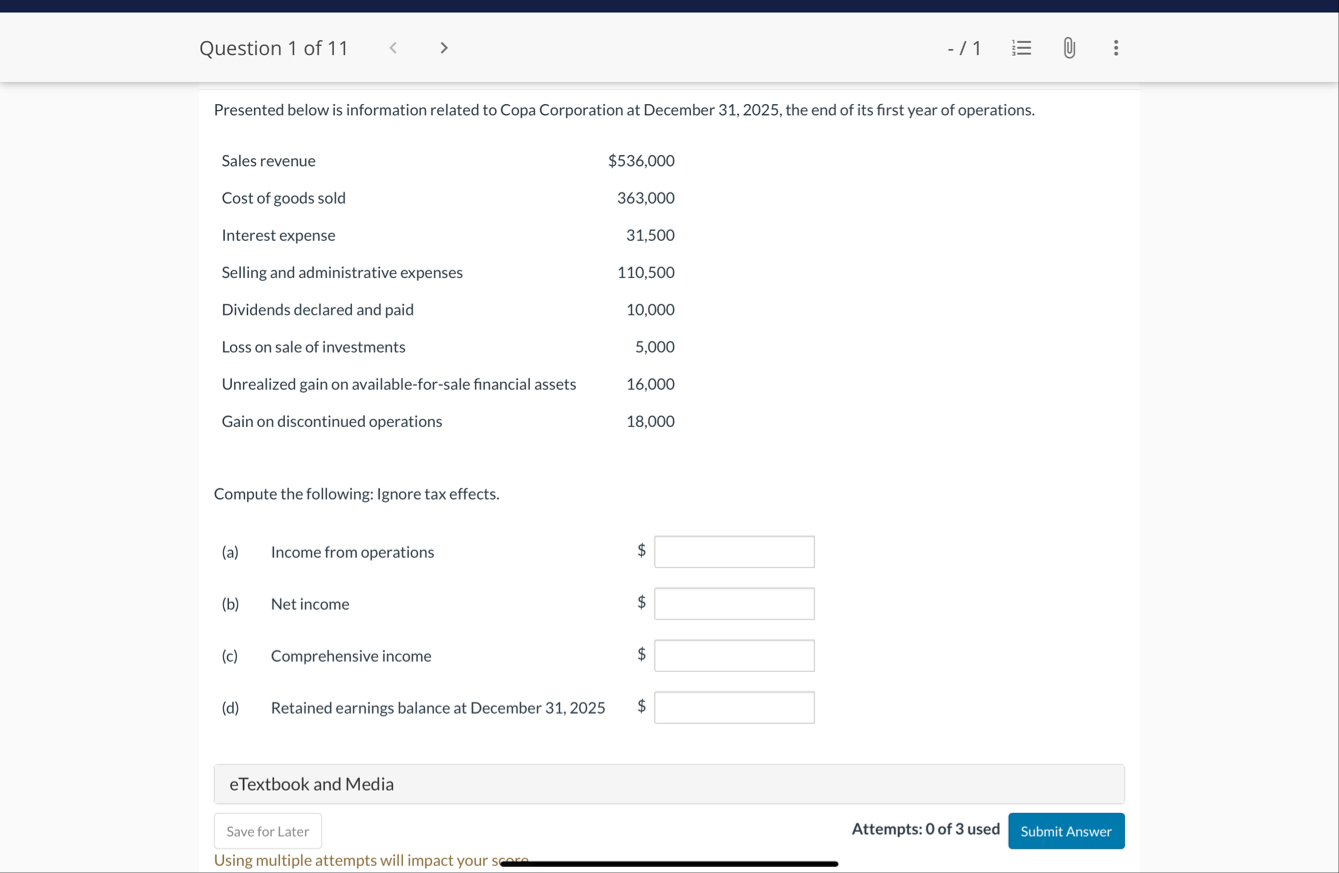This screenshot has height=873, width=1339.
Task: Go to the previous question arrow
Action: tap(393, 48)
